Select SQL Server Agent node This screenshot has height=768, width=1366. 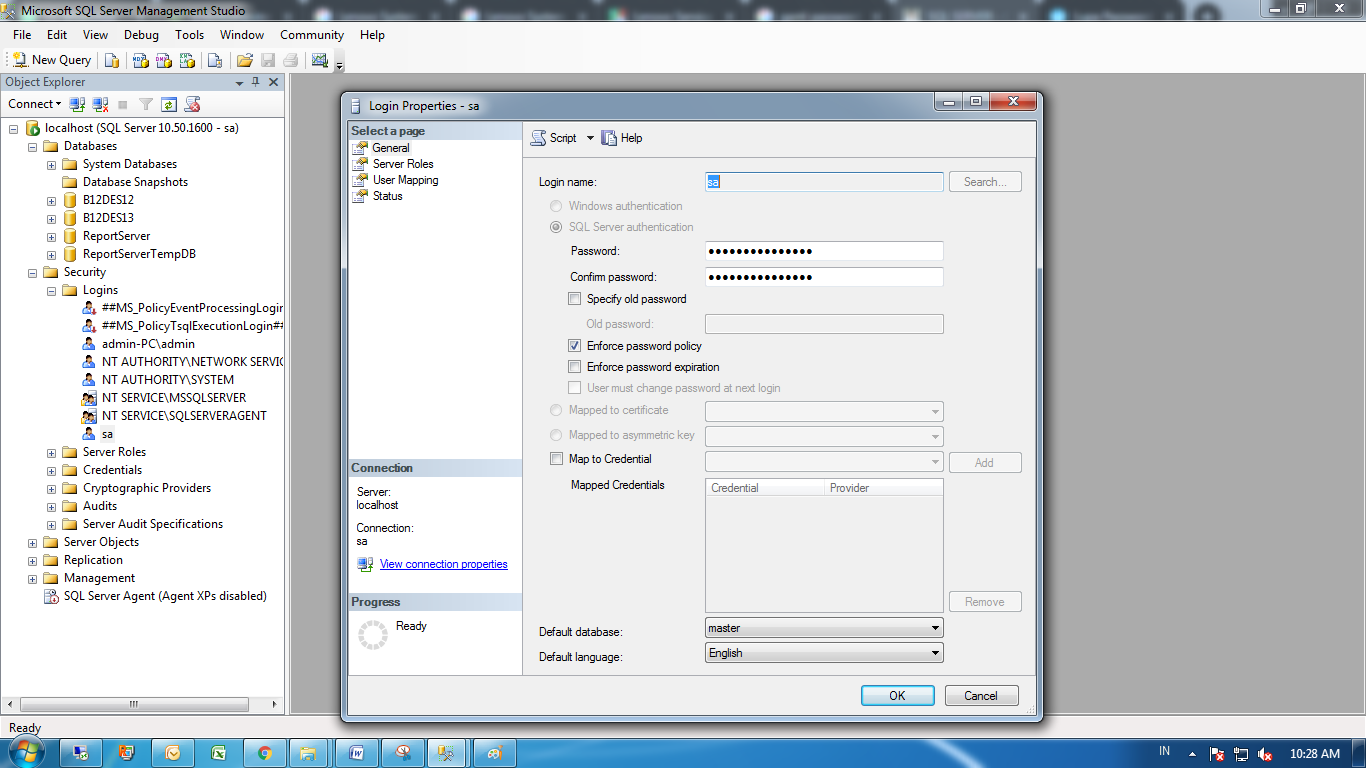coord(165,596)
